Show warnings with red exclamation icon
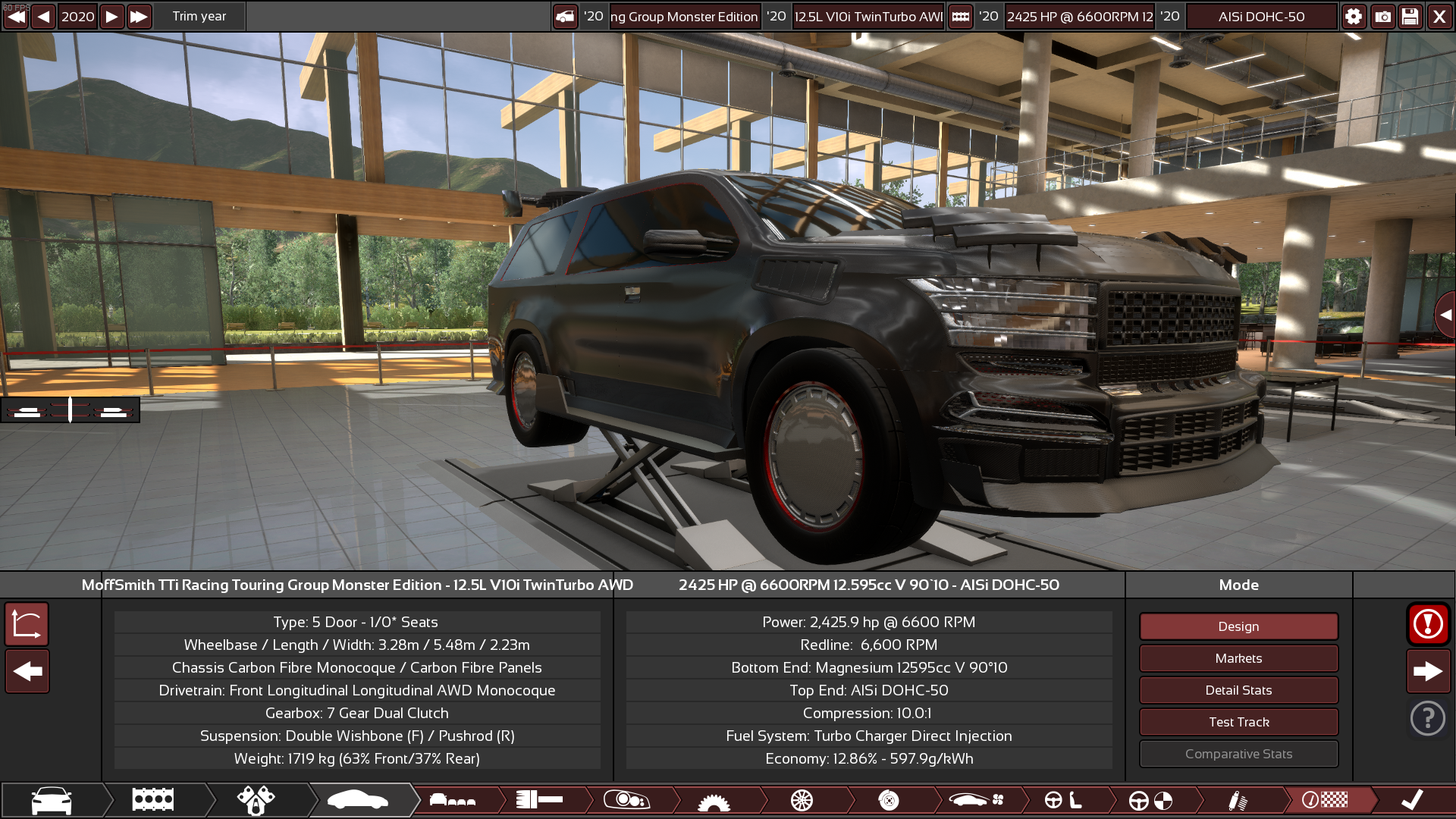This screenshot has width=1456, height=819. tap(1428, 624)
